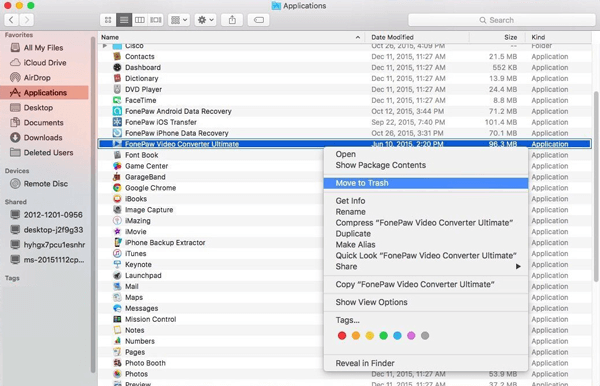Open the Action gear menu
Screen dimensions: 600x386
205,20
